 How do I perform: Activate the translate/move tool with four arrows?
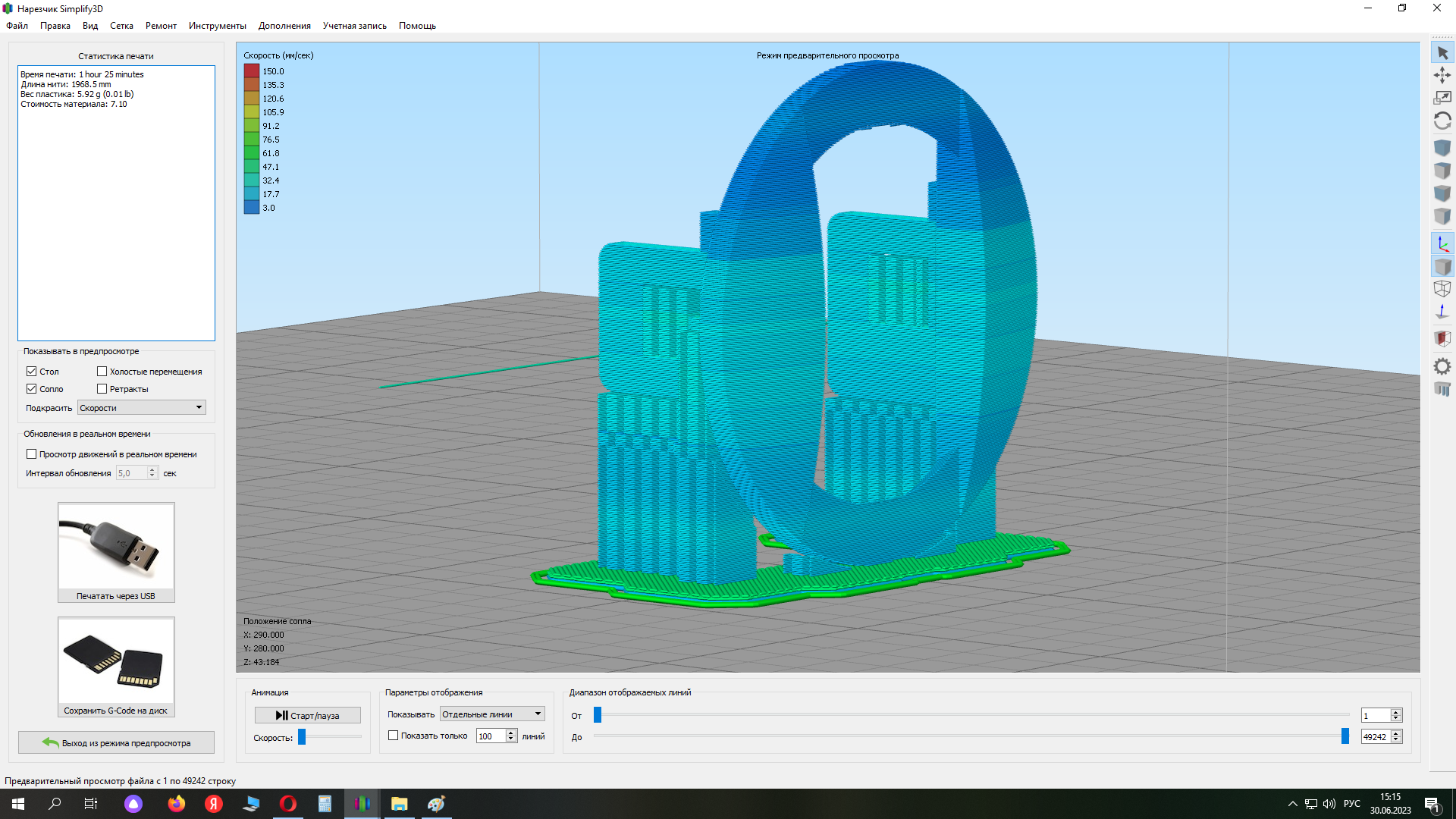[1442, 75]
